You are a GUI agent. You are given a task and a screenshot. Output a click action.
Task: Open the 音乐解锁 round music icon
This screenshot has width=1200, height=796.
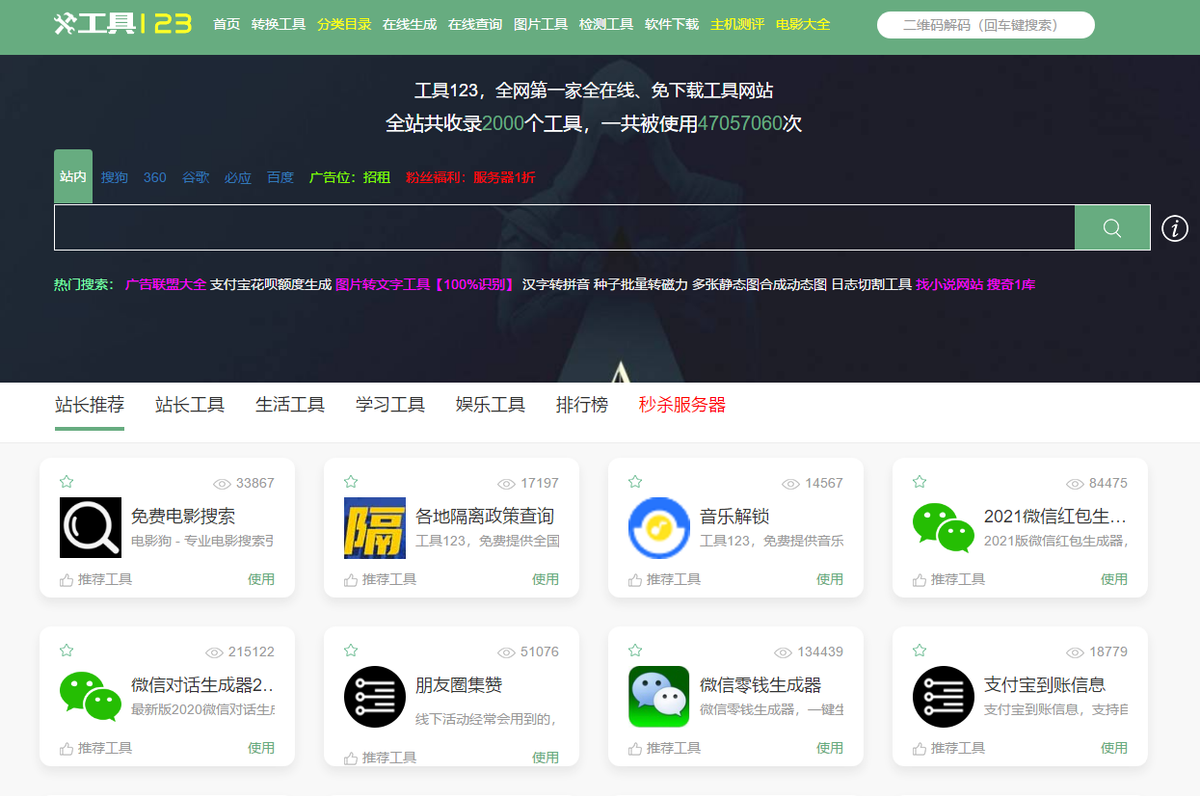click(x=659, y=527)
